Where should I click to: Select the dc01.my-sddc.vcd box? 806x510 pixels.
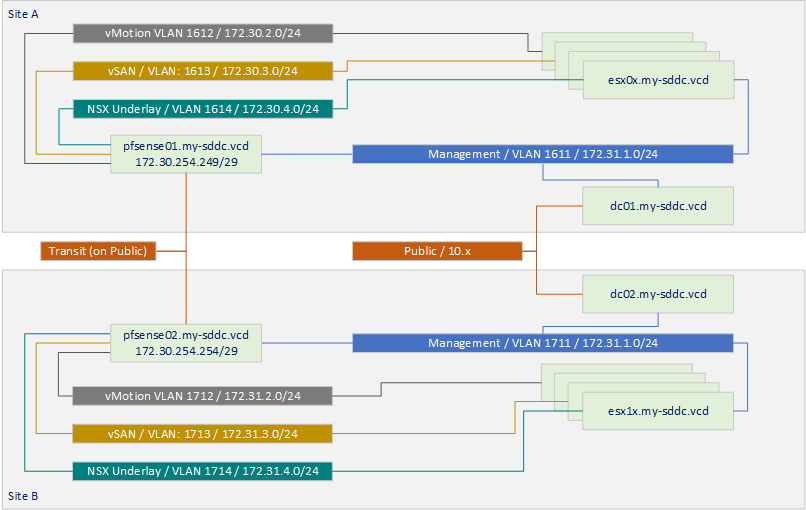(x=658, y=206)
